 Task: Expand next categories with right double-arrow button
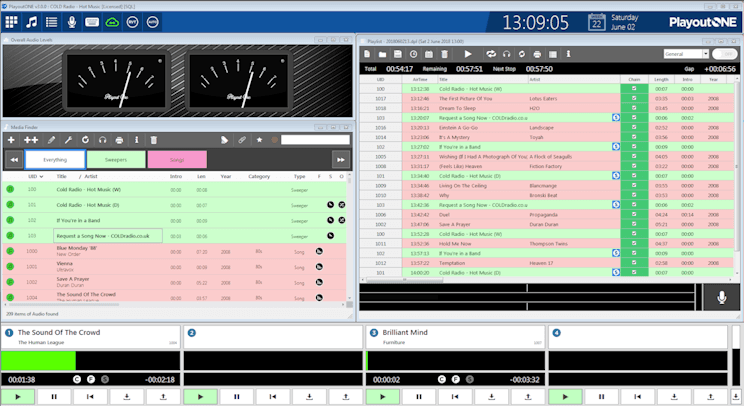[x=341, y=160]
